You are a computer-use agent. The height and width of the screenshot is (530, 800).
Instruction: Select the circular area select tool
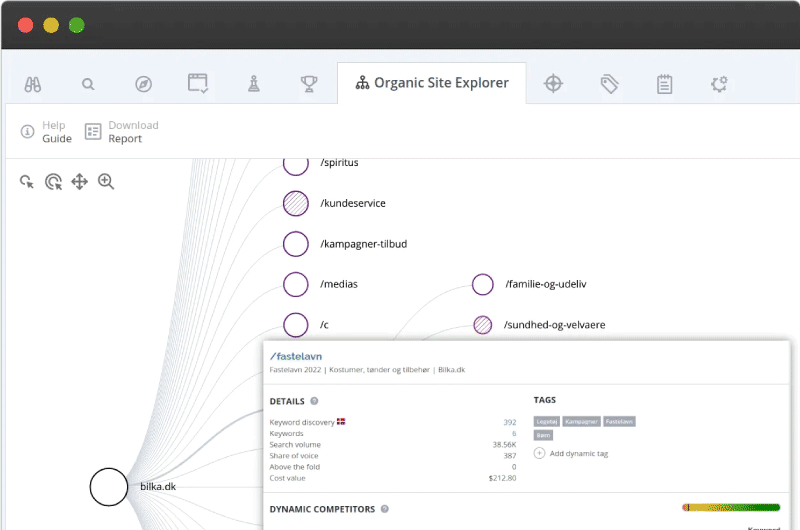53,182
